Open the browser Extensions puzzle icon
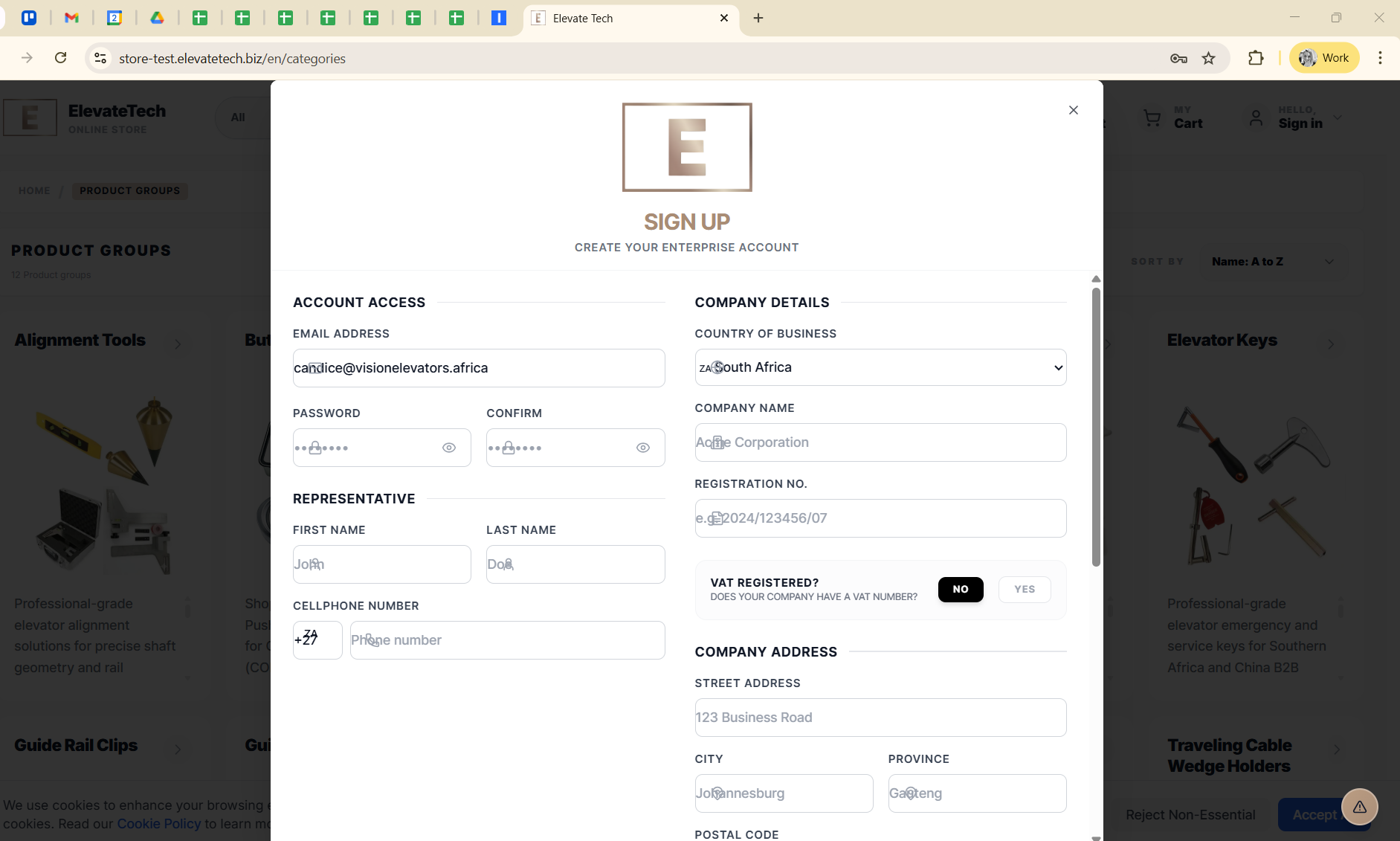 pyautogui.click(x=1256, y=58)
